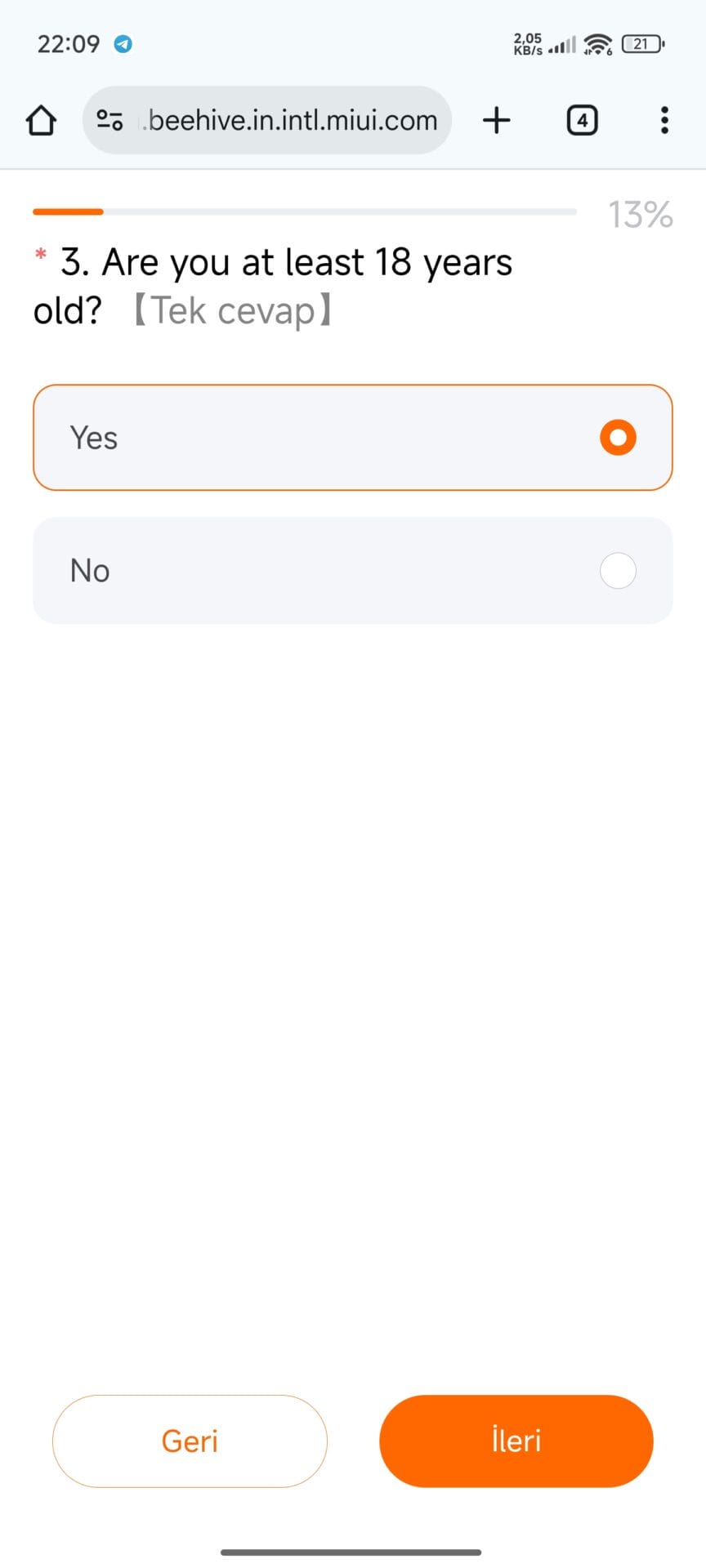The height and width of the screenshot is (1568, 706).
Task: Open the tab switcher showing 4 tabs
Action: [582, 120]
